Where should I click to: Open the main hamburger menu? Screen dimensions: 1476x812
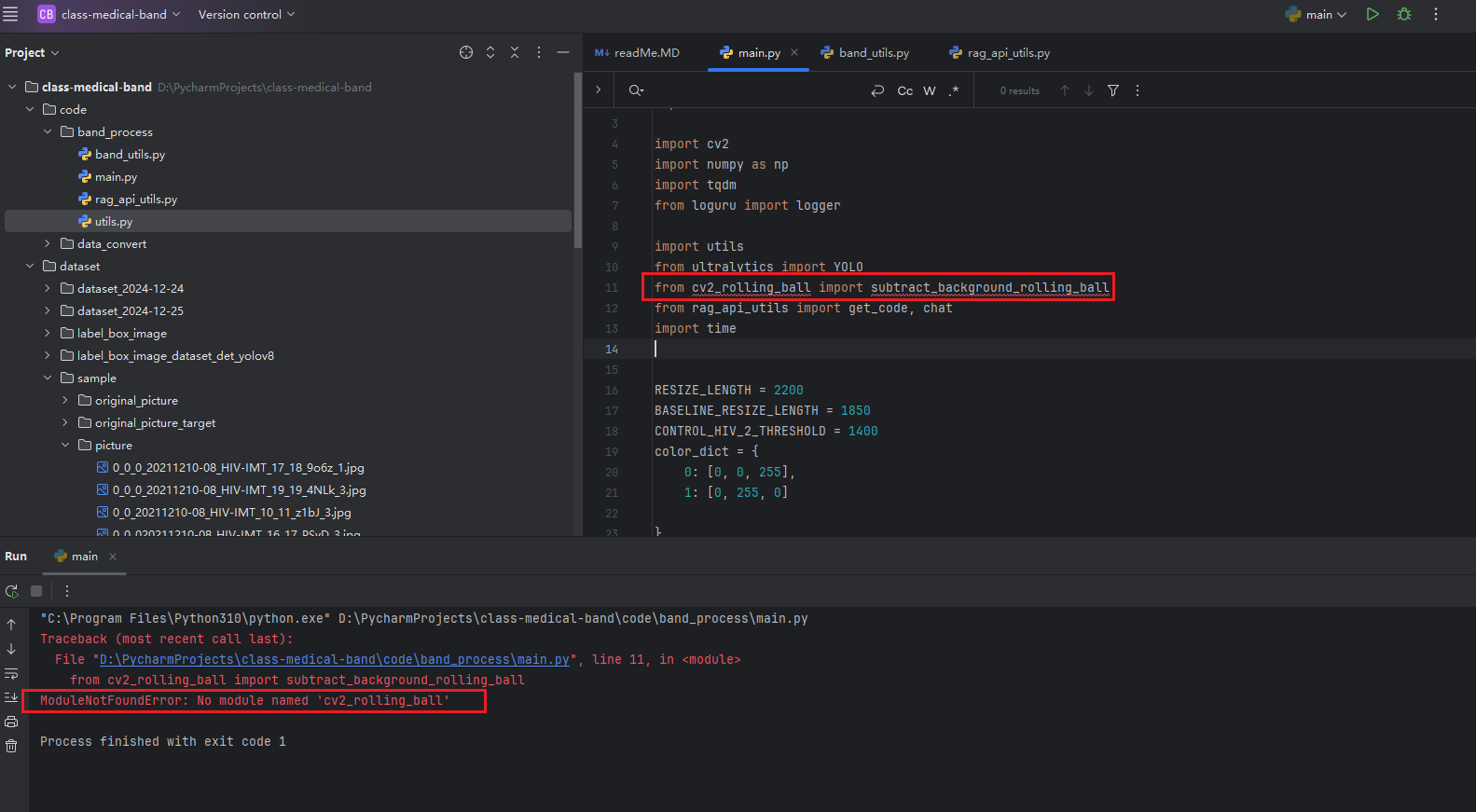coord(11,14)
